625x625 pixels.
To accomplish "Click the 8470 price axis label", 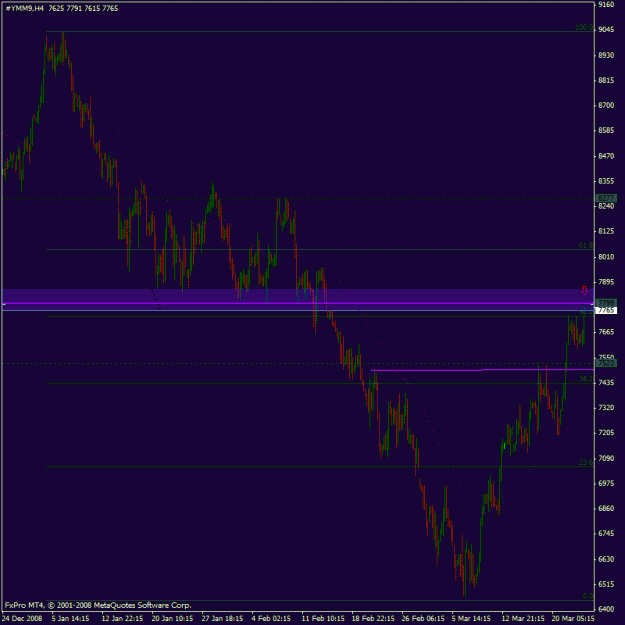I will click(606, 156).
